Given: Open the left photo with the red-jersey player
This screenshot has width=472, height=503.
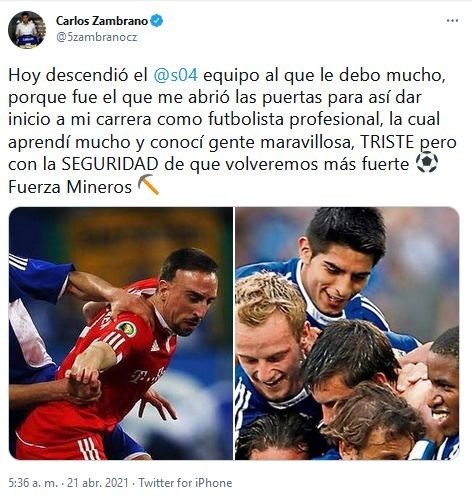Looking at the screenshot, I should point(121,333).
